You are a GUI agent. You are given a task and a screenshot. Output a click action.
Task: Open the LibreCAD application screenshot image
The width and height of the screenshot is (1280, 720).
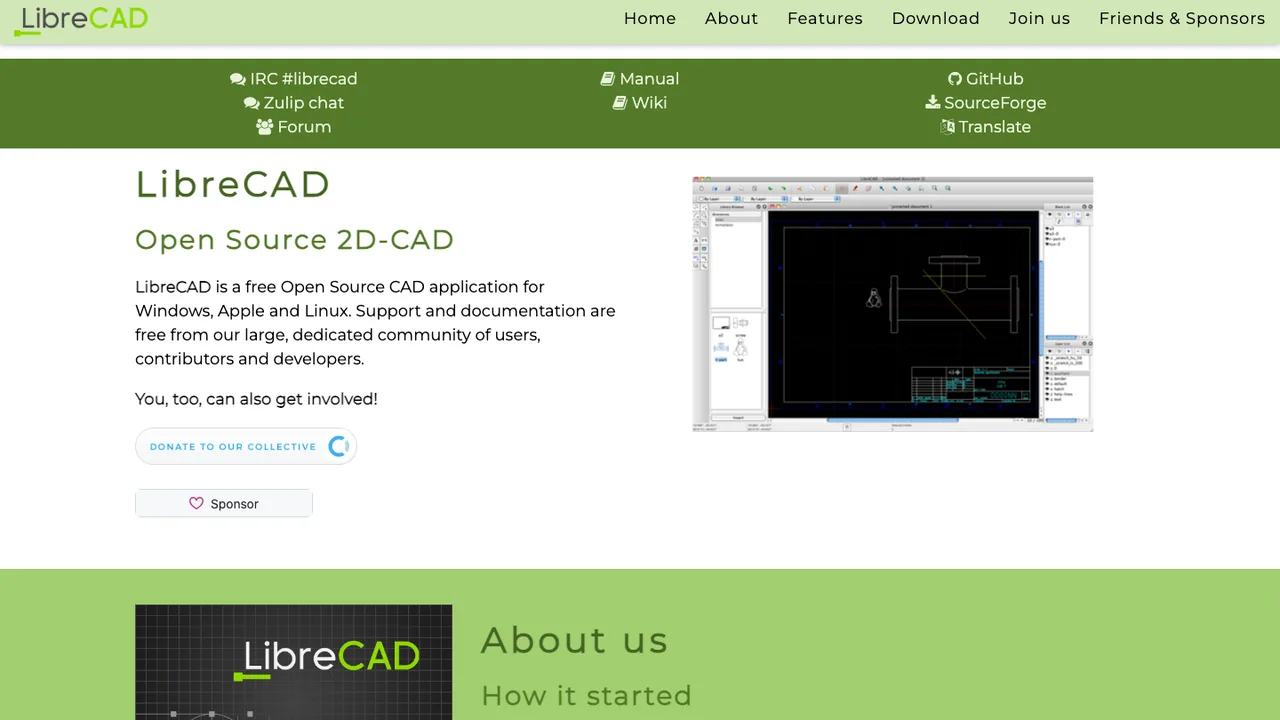tap(893, 304)
